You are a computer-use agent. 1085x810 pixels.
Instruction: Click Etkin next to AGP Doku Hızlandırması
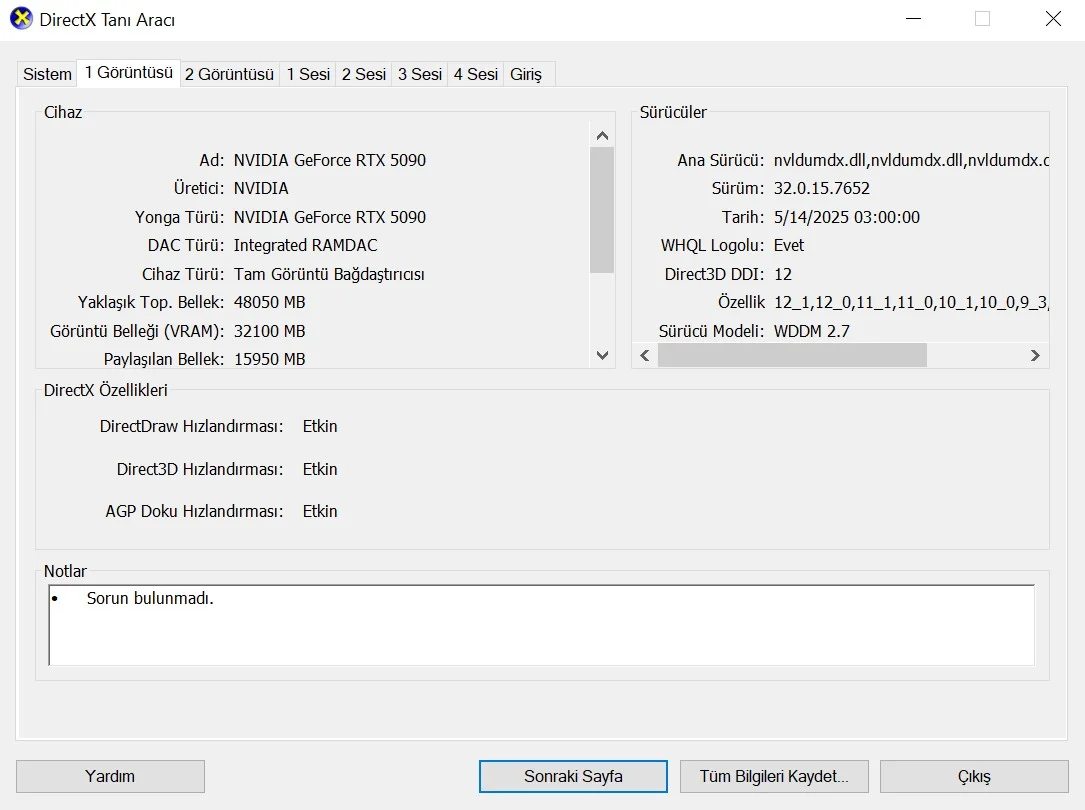(x=320, y=511)
